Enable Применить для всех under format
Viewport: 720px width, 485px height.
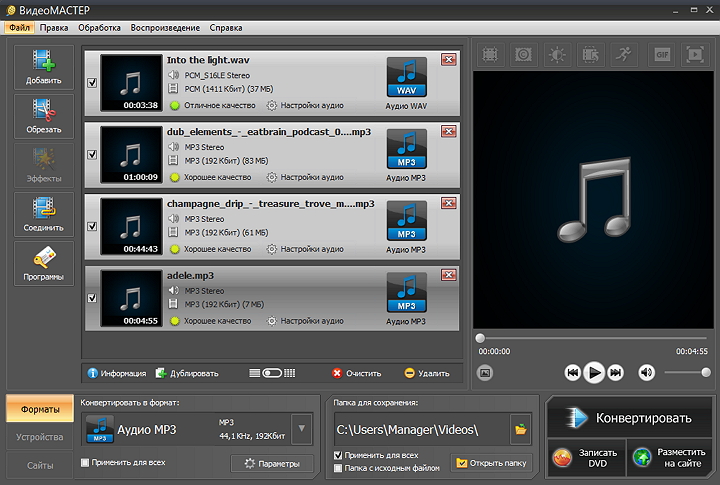coord(85,462)
